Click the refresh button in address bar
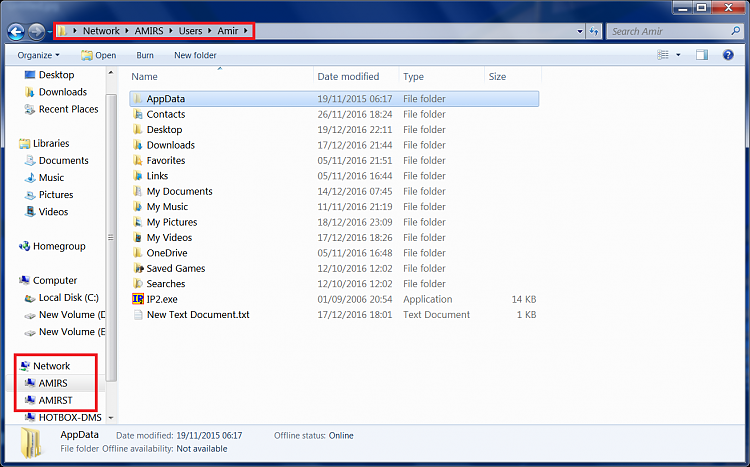 coord(594,32)
